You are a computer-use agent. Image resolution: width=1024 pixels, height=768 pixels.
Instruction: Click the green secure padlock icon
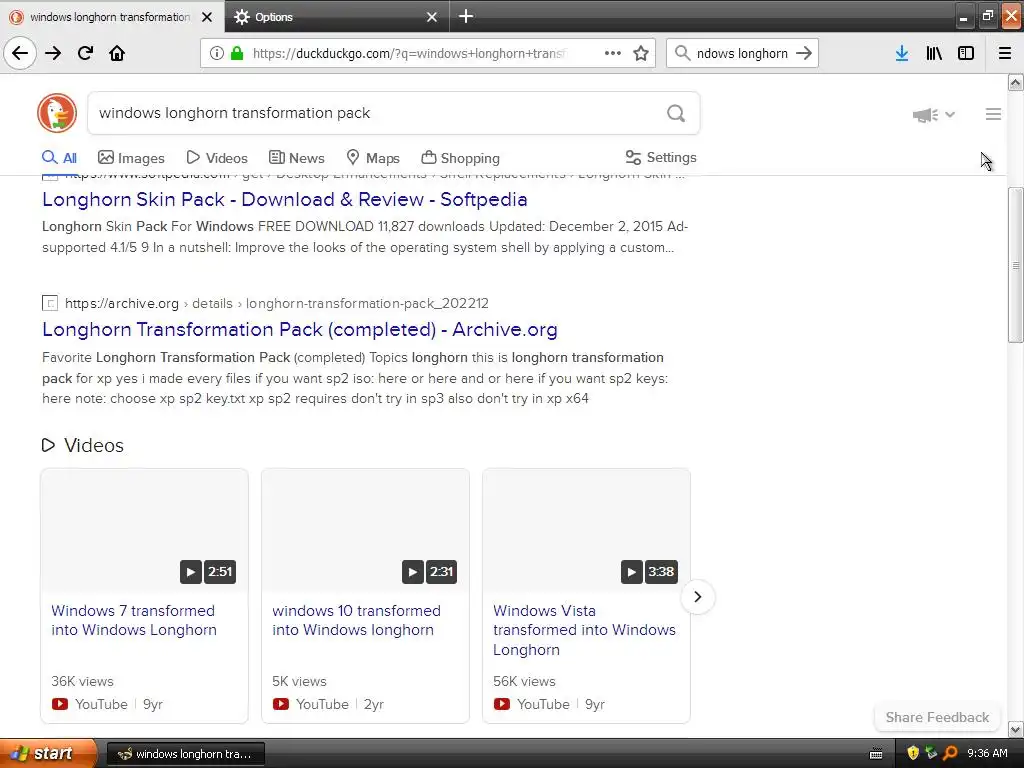(237, 53)
